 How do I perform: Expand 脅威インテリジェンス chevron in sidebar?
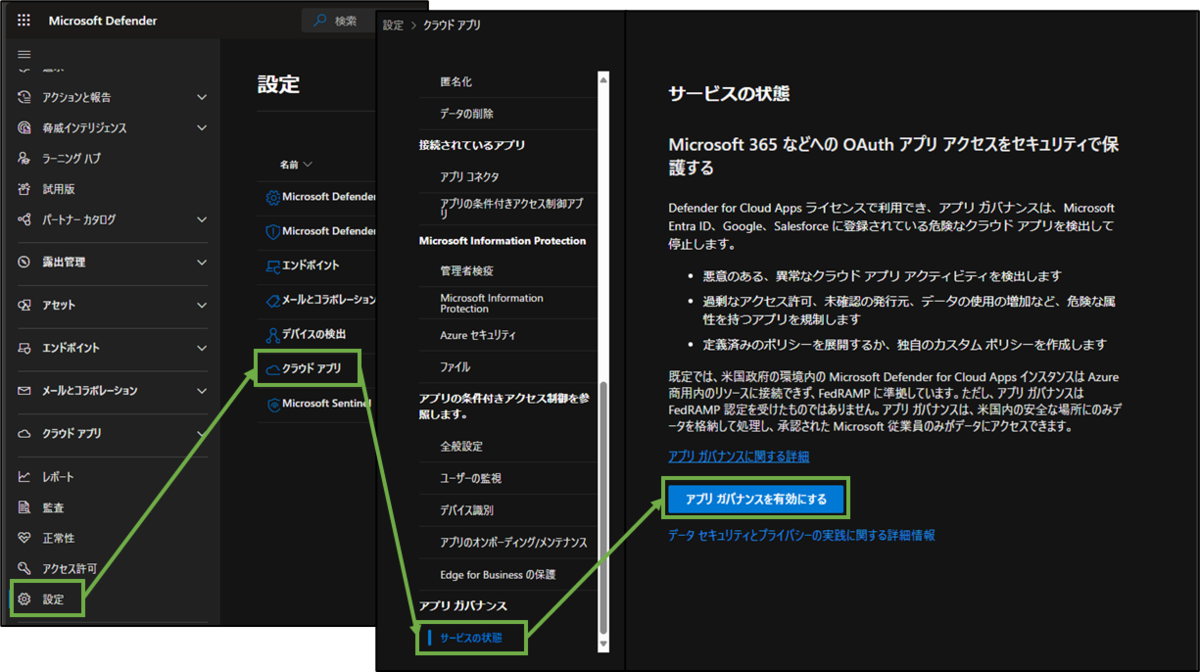(202, 128)
